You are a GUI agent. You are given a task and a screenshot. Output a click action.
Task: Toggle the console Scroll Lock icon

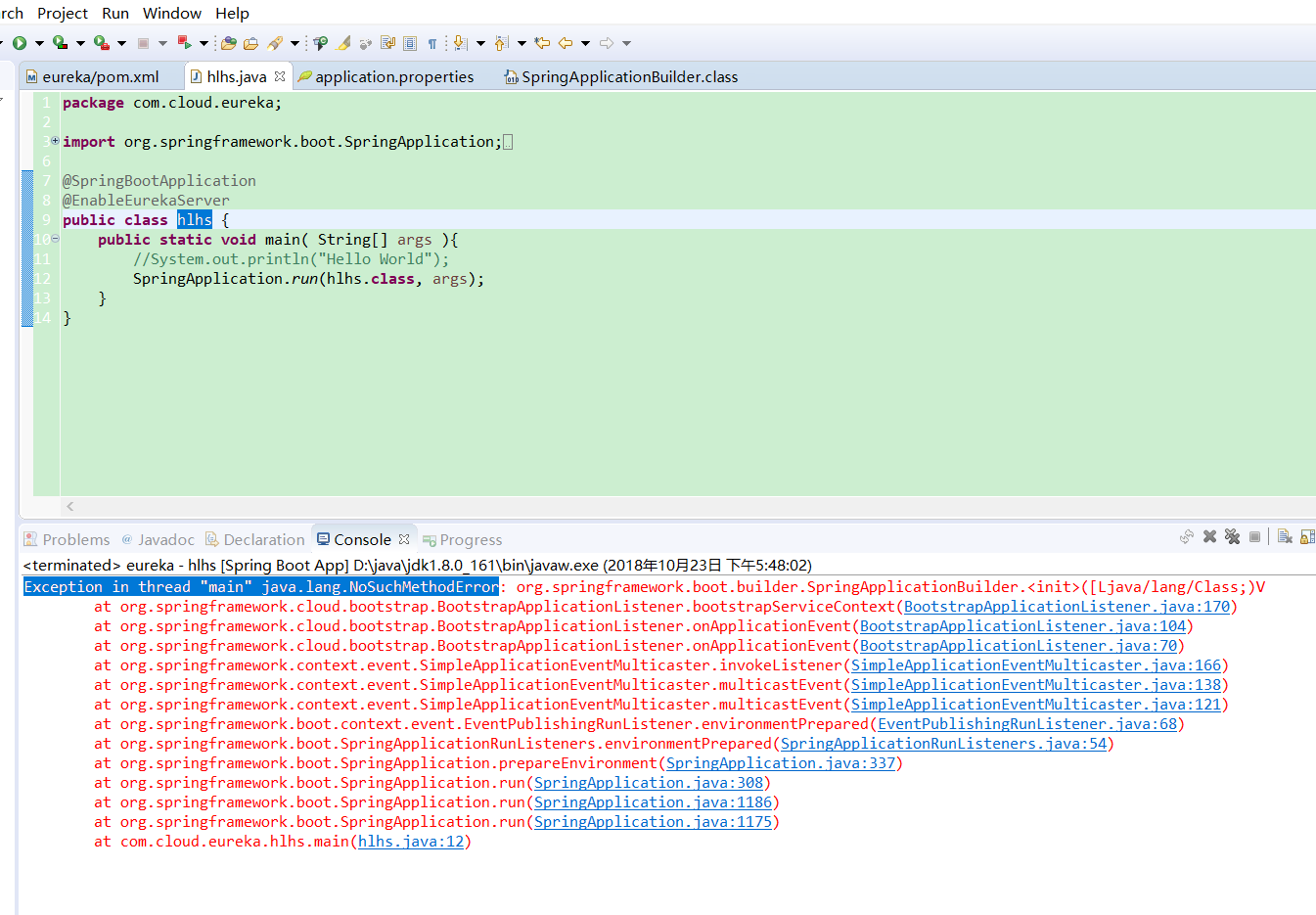1308,536
